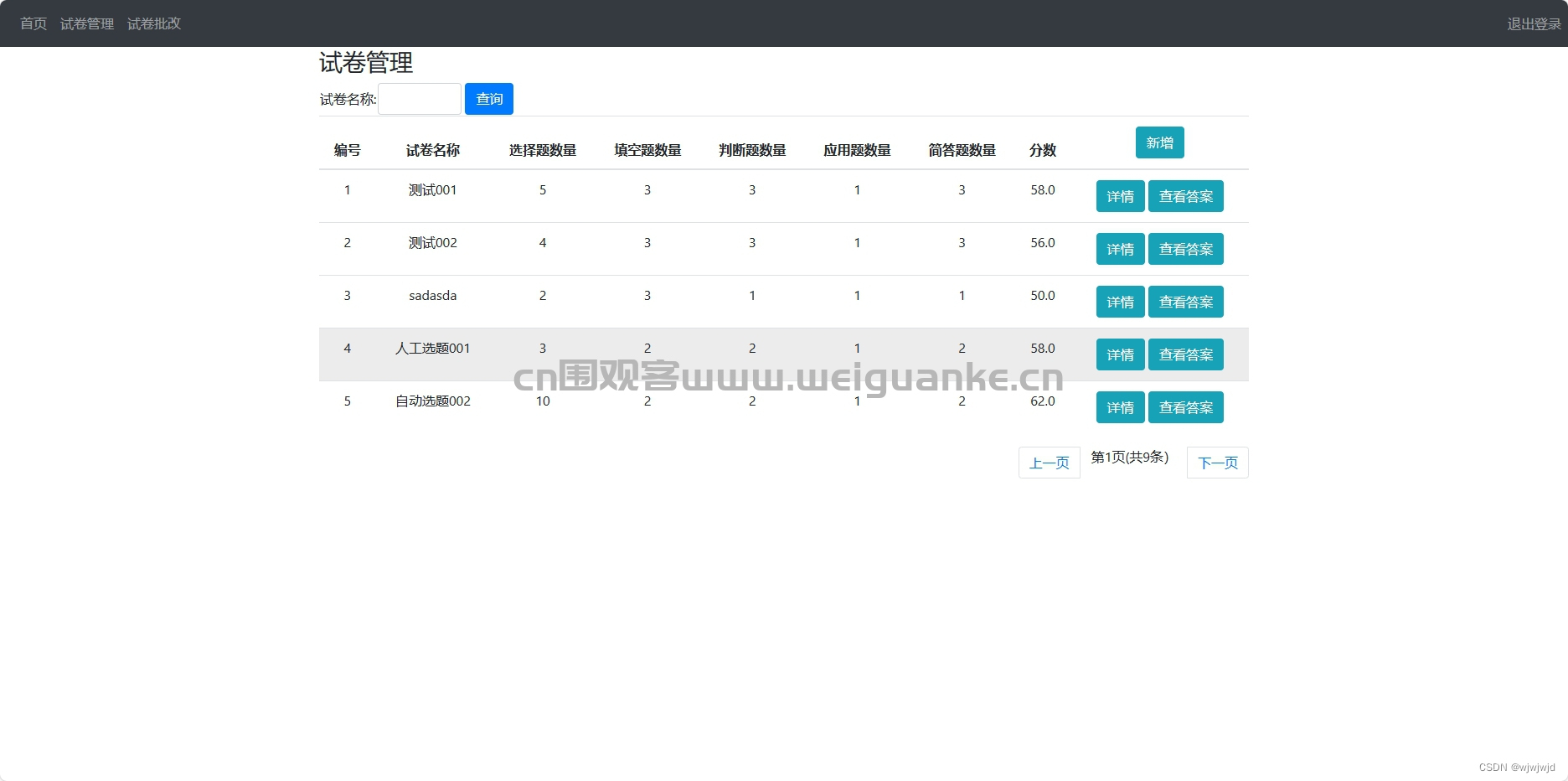Select the 试卷管理 page heading
Screen dimensions: 1568x781
point(366,63)
